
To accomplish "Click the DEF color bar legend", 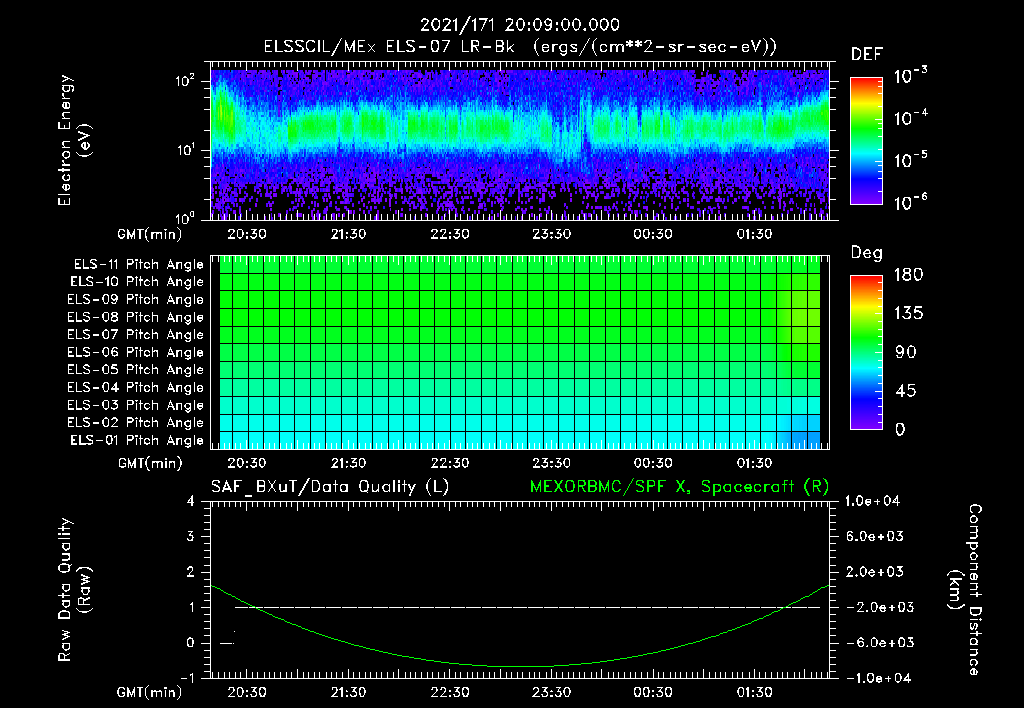I will point(867,140).
